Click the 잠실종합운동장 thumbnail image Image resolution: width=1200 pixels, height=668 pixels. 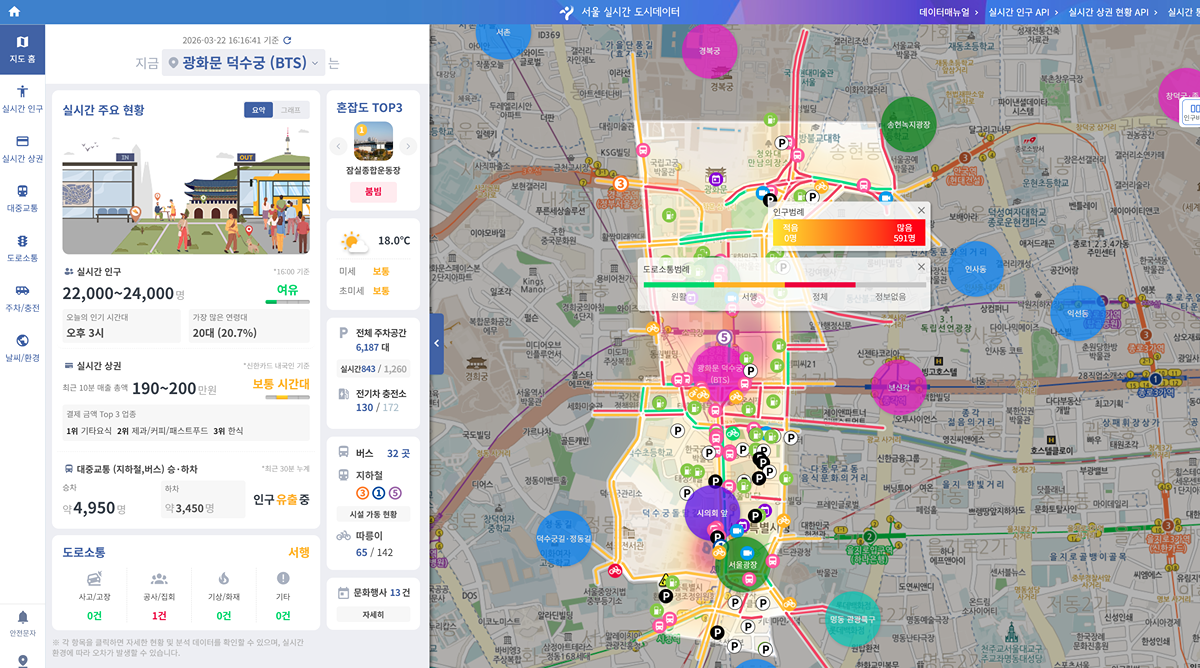[x=373, y=141]
